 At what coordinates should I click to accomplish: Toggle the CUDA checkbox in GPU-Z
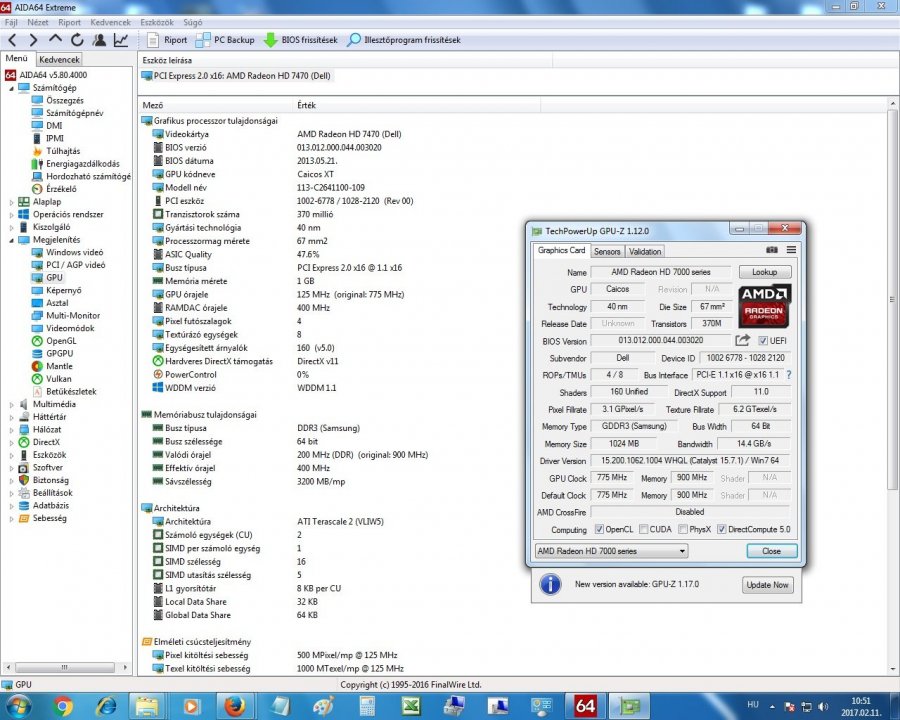pyautogui.click(x=643, y=529)
